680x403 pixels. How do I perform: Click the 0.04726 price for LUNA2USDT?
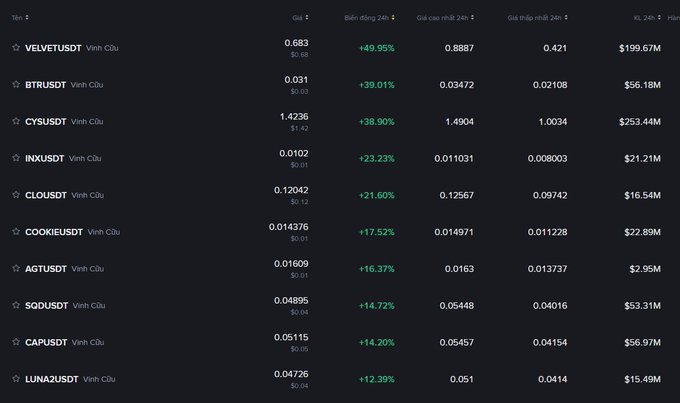click(x=291, y=374)
